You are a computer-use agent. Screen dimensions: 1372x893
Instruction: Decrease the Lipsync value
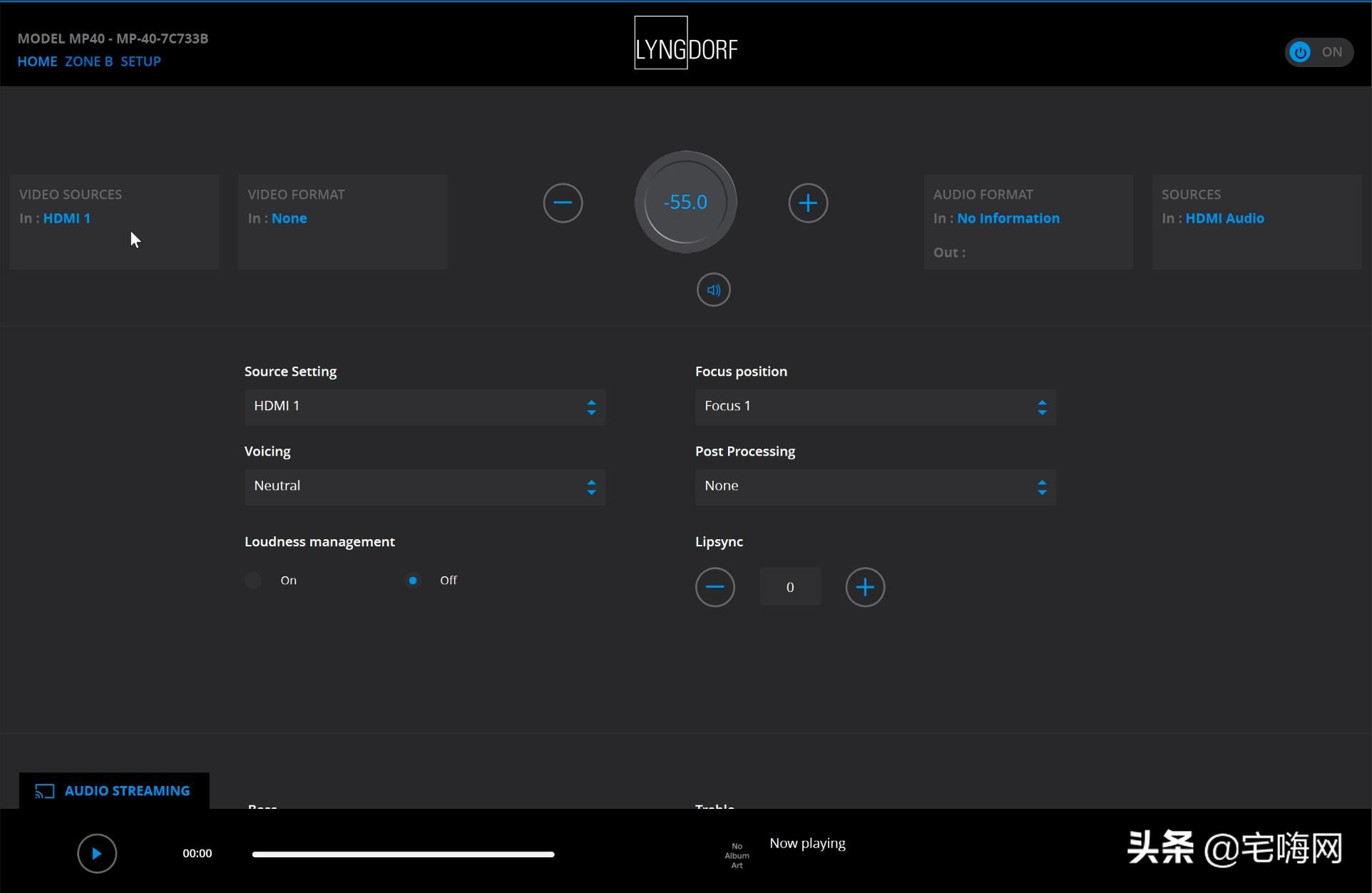715,587
